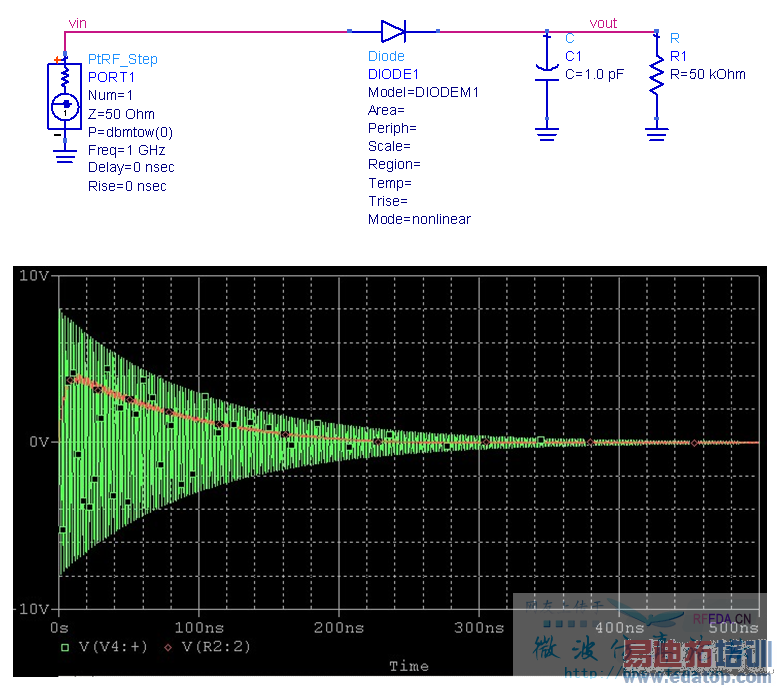
Task: Click the ground symbol under resistor R1
Action: pos(657,134)
